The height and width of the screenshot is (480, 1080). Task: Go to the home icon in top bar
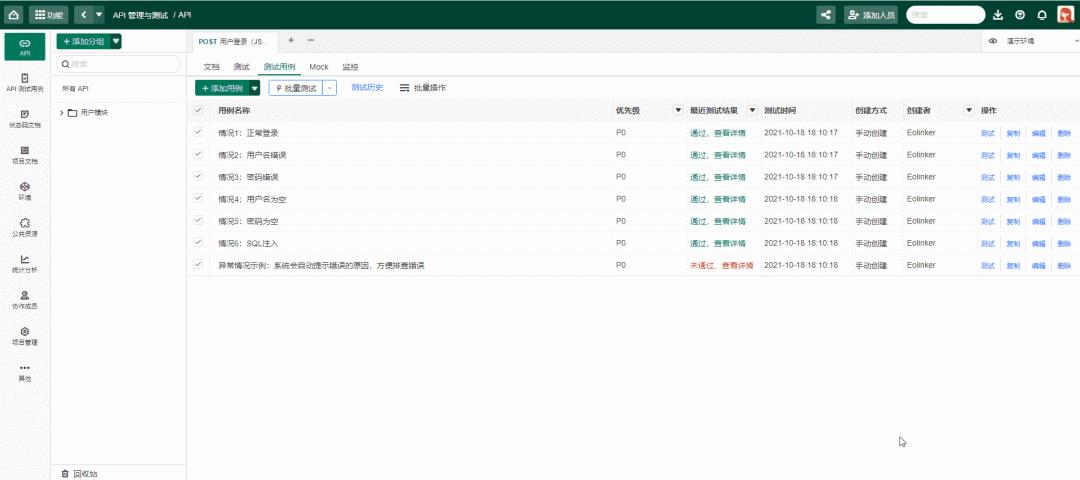click(14, 14)
